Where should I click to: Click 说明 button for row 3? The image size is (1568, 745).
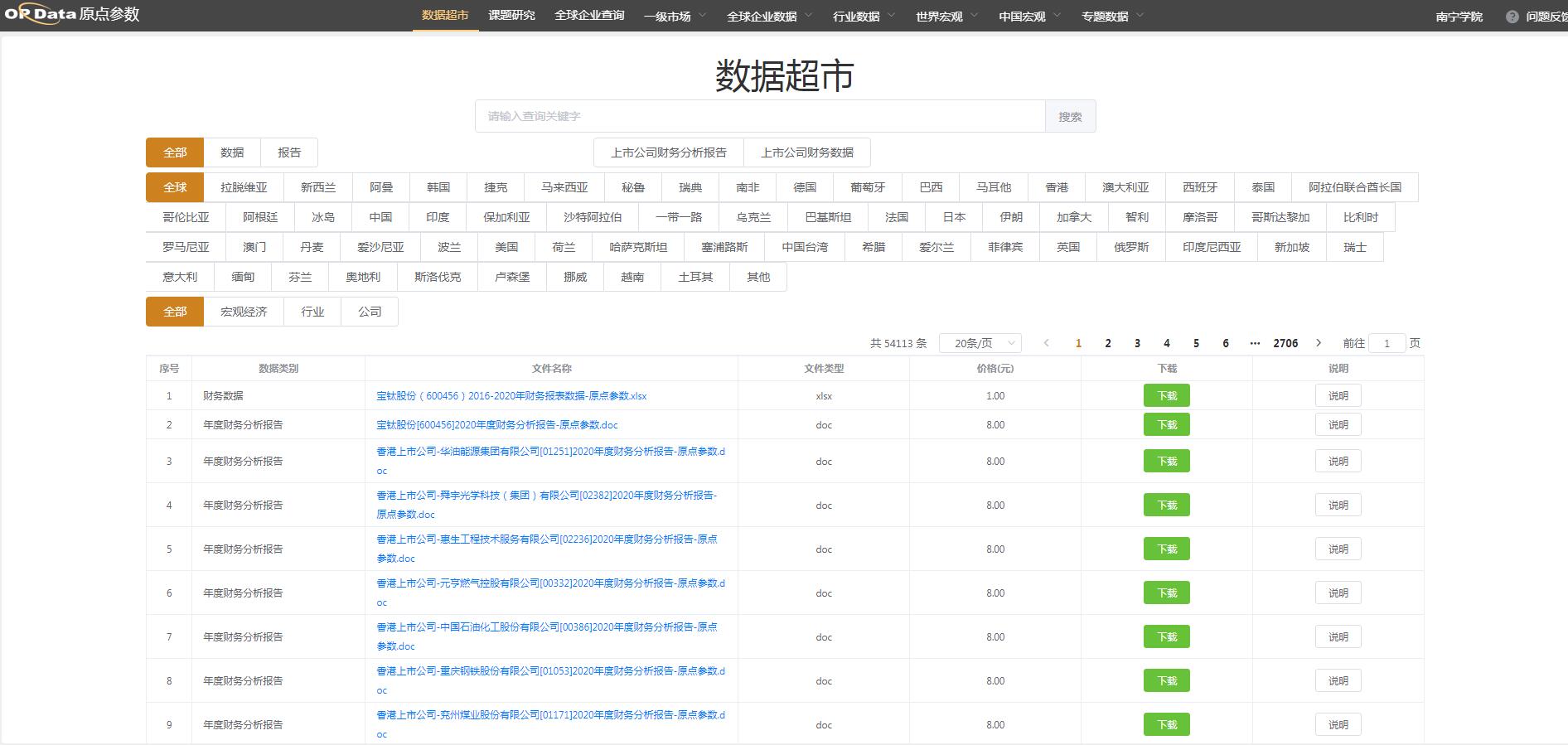click(1338, 462)
